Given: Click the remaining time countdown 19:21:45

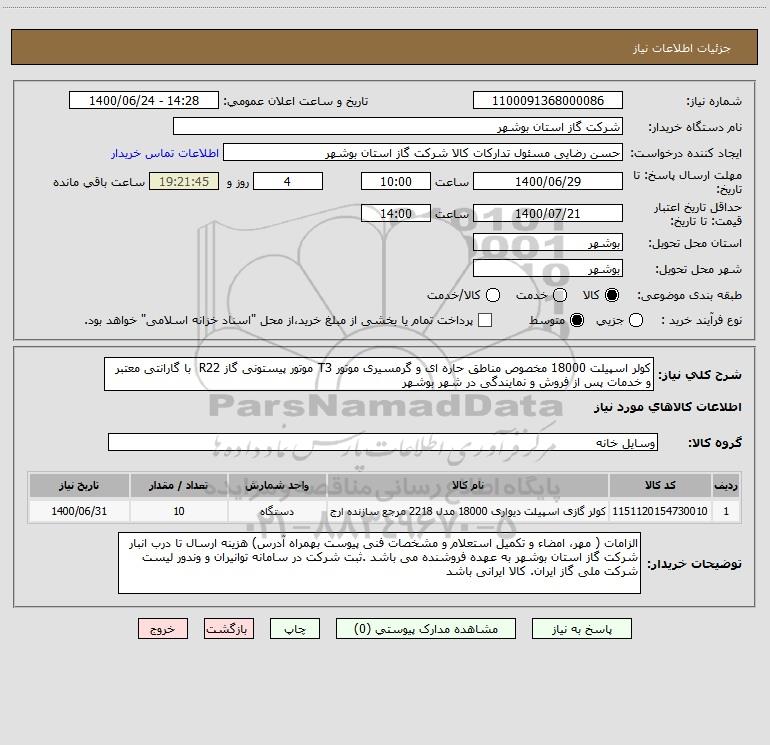Looking at the screenshot, I should tap(184, 181).
